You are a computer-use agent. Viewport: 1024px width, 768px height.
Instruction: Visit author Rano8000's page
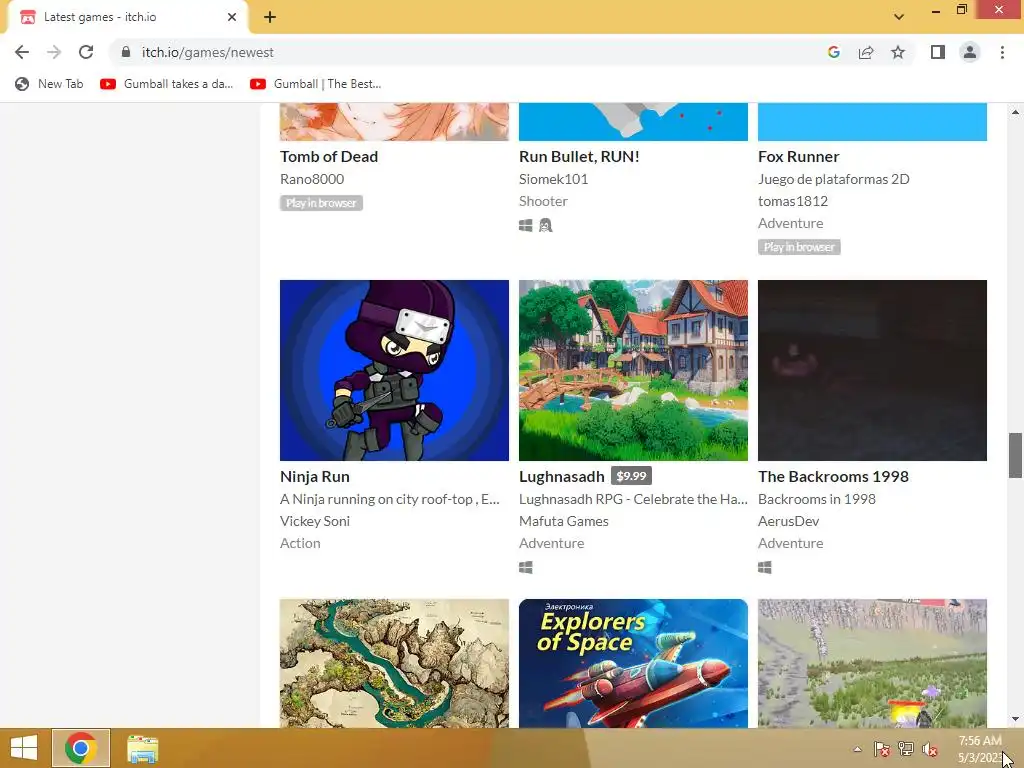[x=312, y=179]
